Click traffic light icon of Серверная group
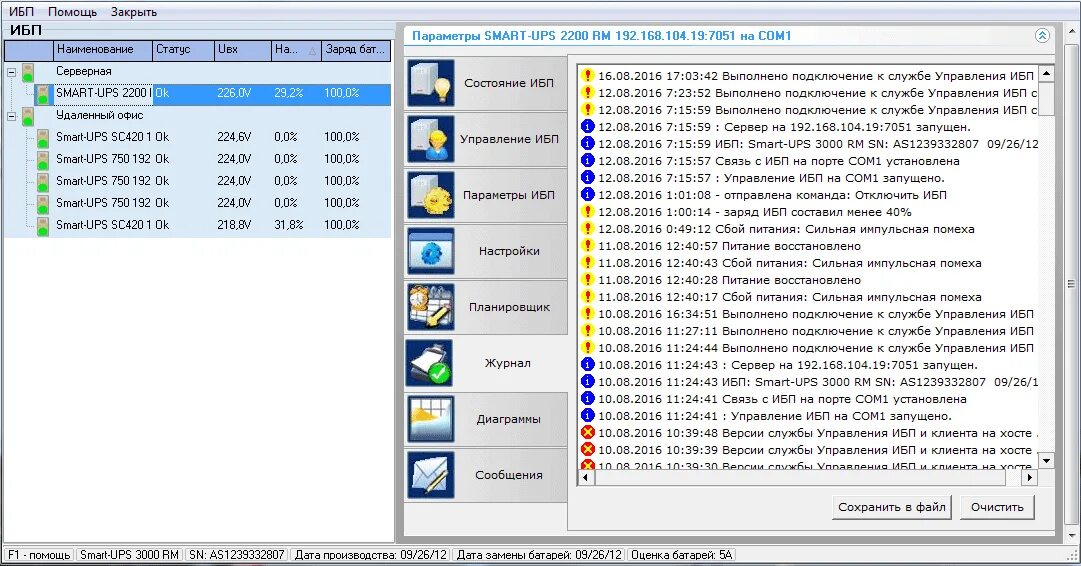 (28, 72)
